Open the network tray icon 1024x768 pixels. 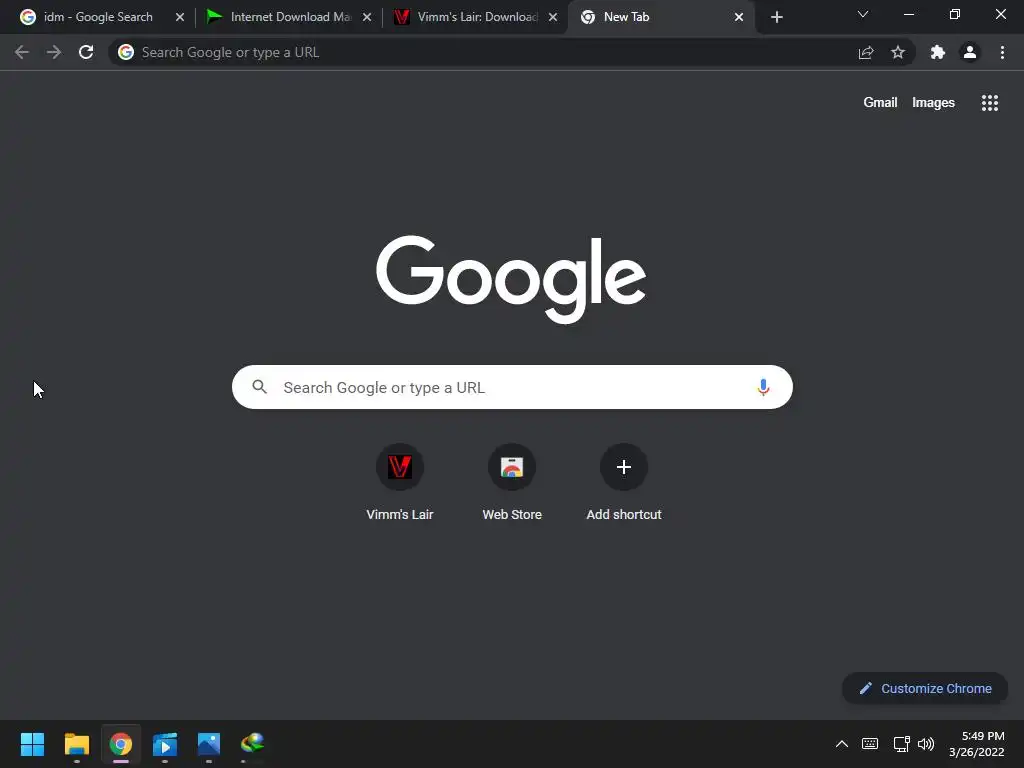click(x=902, y=744)
